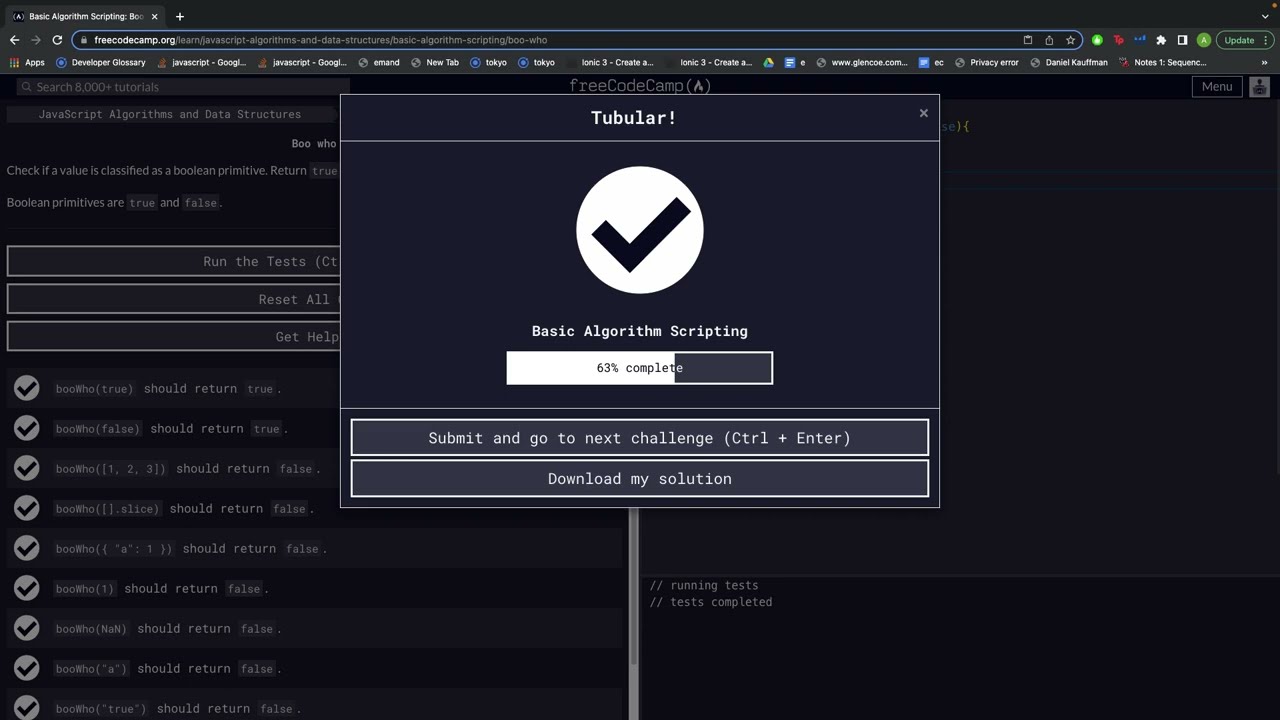Viewport: 1280px width, 720px height.
Task: Click the "// tests completed" console line
Action: point(711,602)
